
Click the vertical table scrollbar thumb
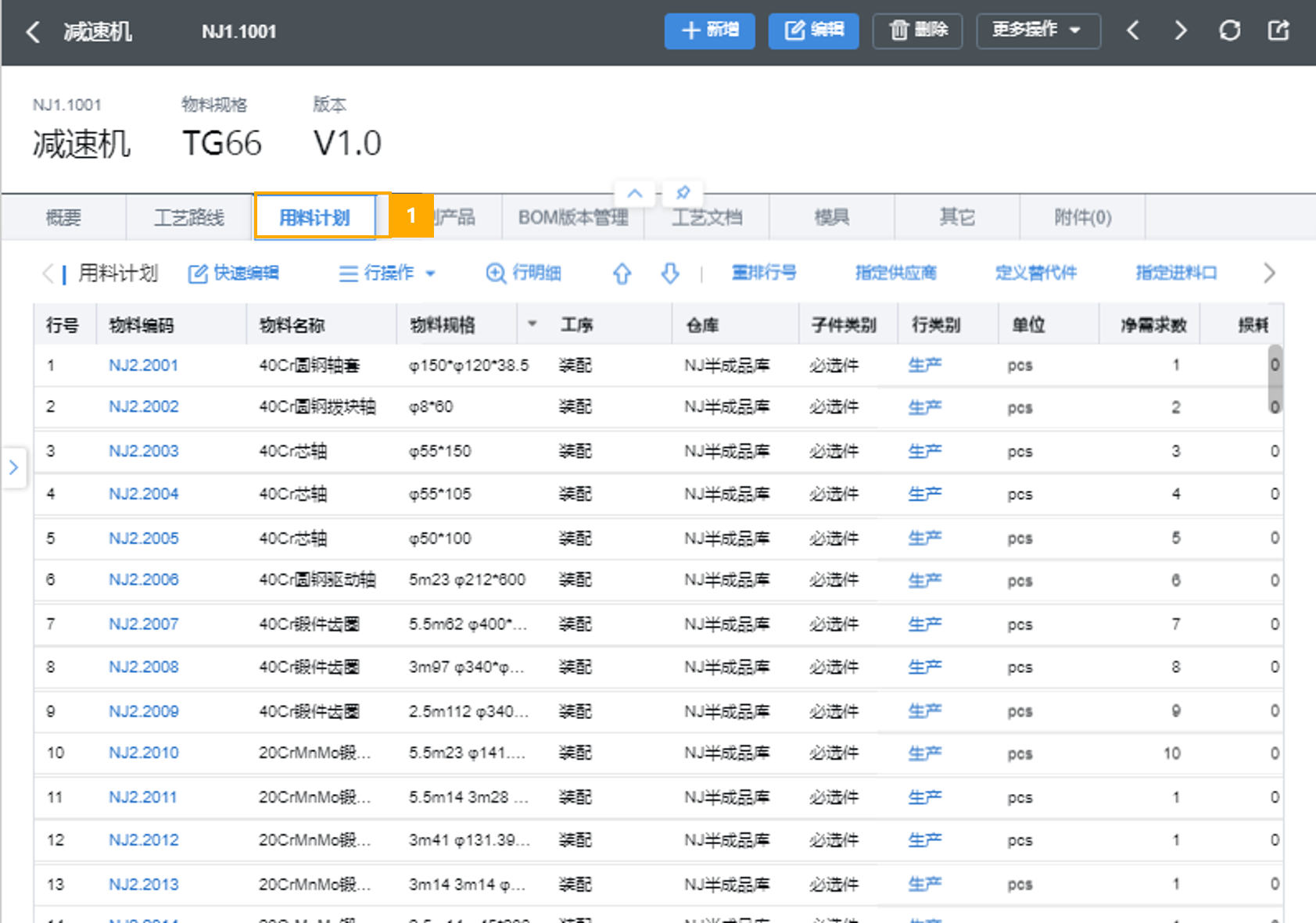pyautogui.click(x=1275, y=379)
